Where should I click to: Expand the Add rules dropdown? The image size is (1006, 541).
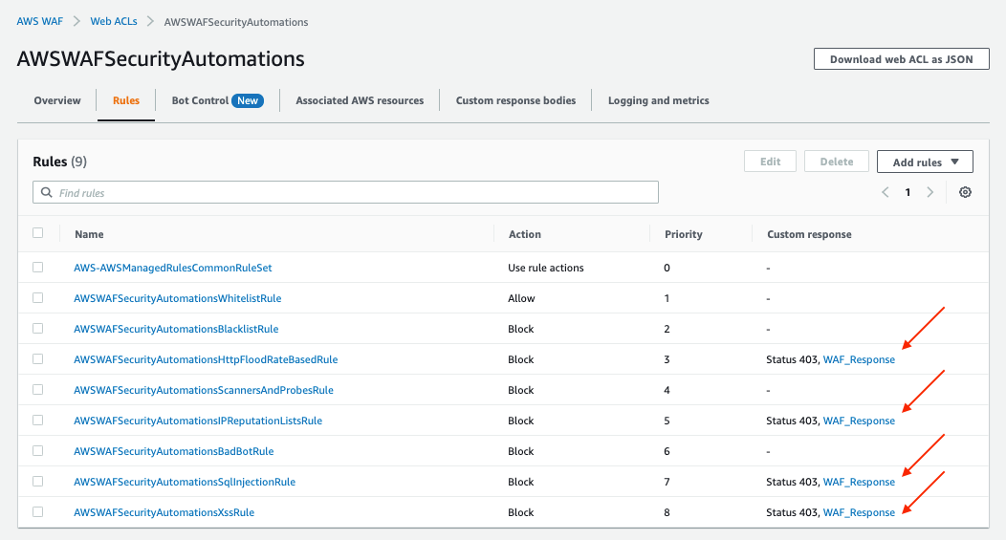(x=925, y=162)
